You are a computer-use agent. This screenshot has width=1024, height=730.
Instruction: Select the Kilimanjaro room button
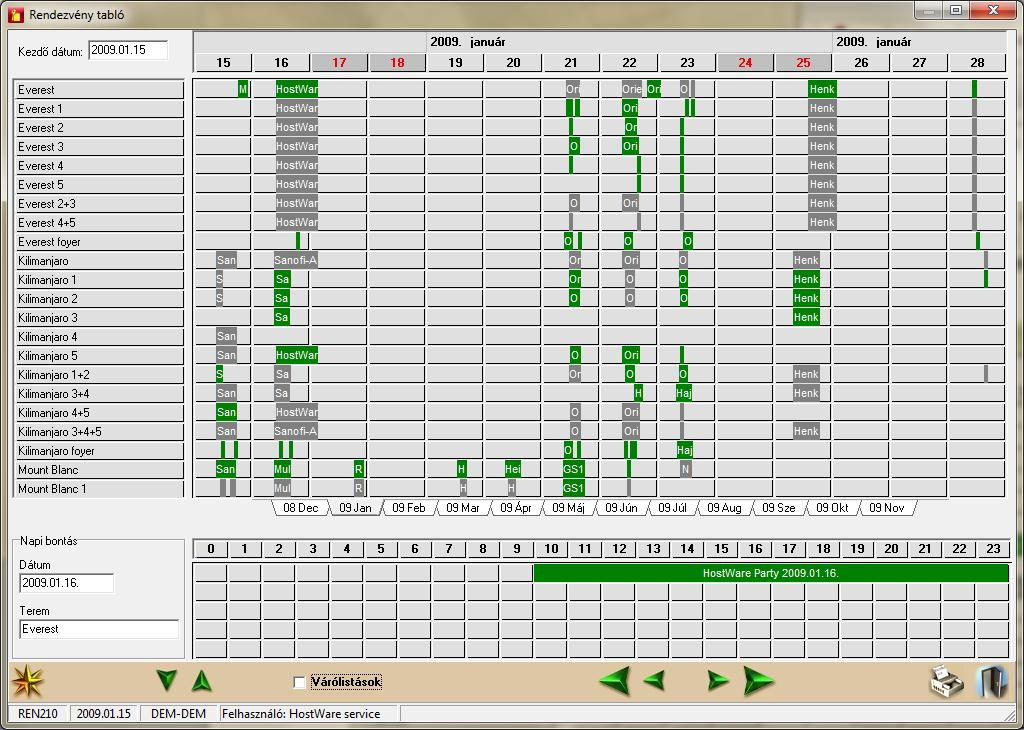click(99, 261)
